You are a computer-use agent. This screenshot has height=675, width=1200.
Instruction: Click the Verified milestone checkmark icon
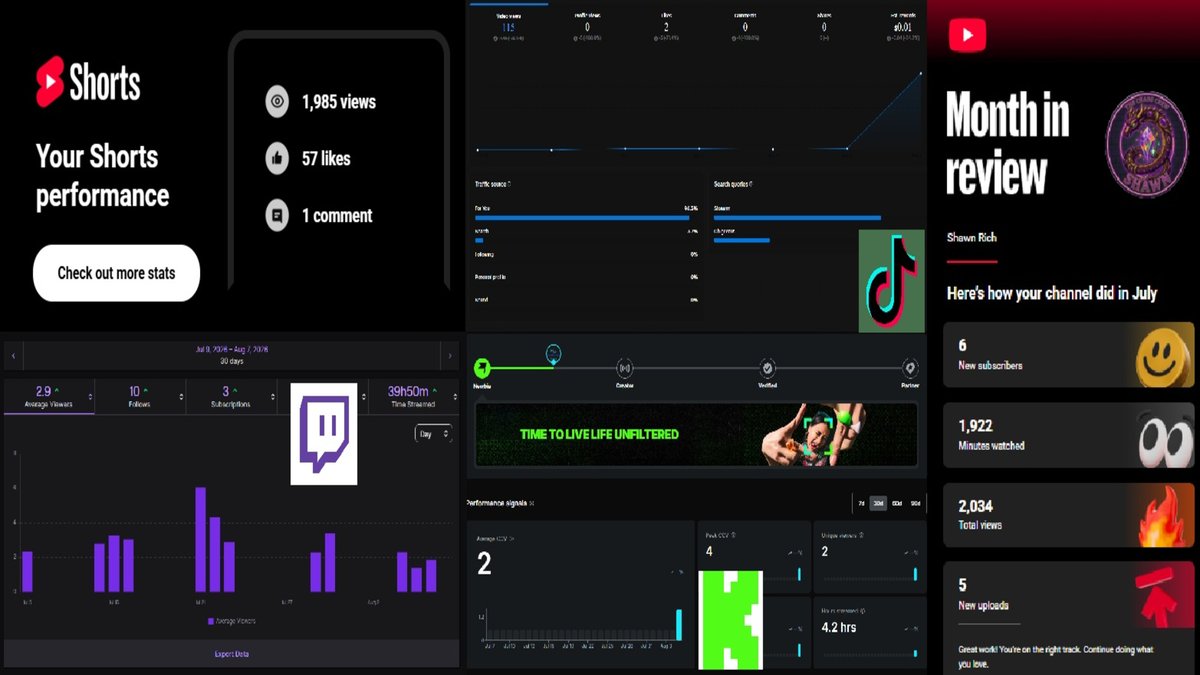click(x=767, y=368)
